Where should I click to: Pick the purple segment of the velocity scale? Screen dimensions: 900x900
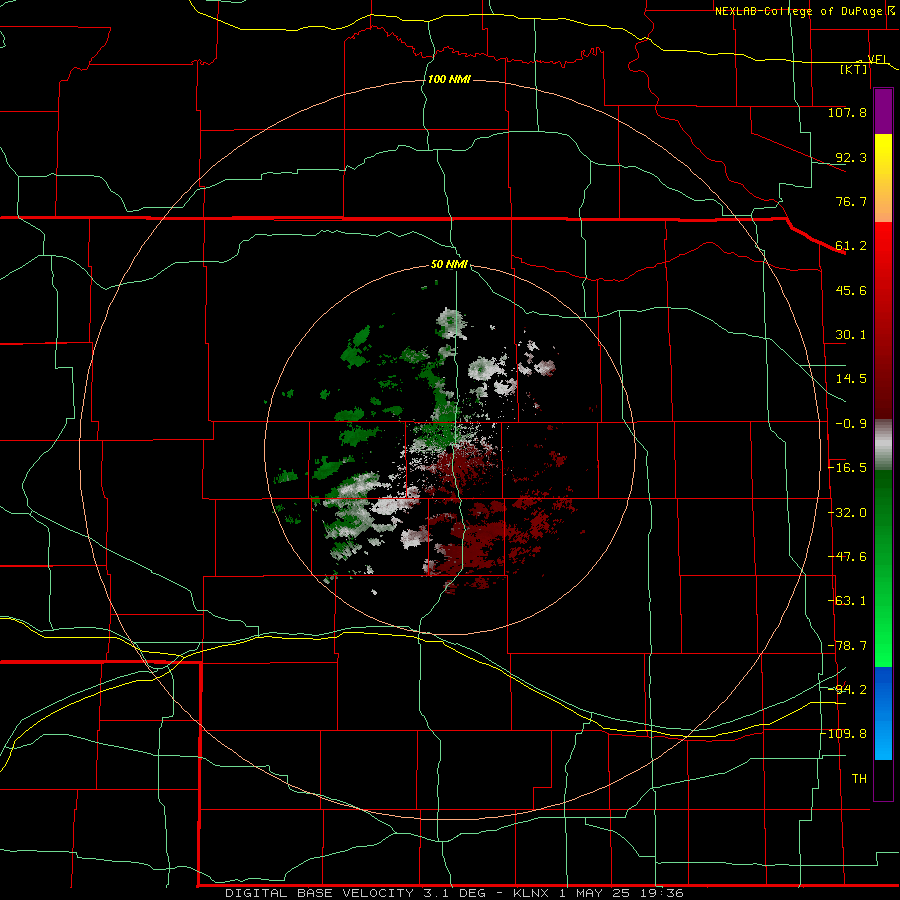(883, 112)
